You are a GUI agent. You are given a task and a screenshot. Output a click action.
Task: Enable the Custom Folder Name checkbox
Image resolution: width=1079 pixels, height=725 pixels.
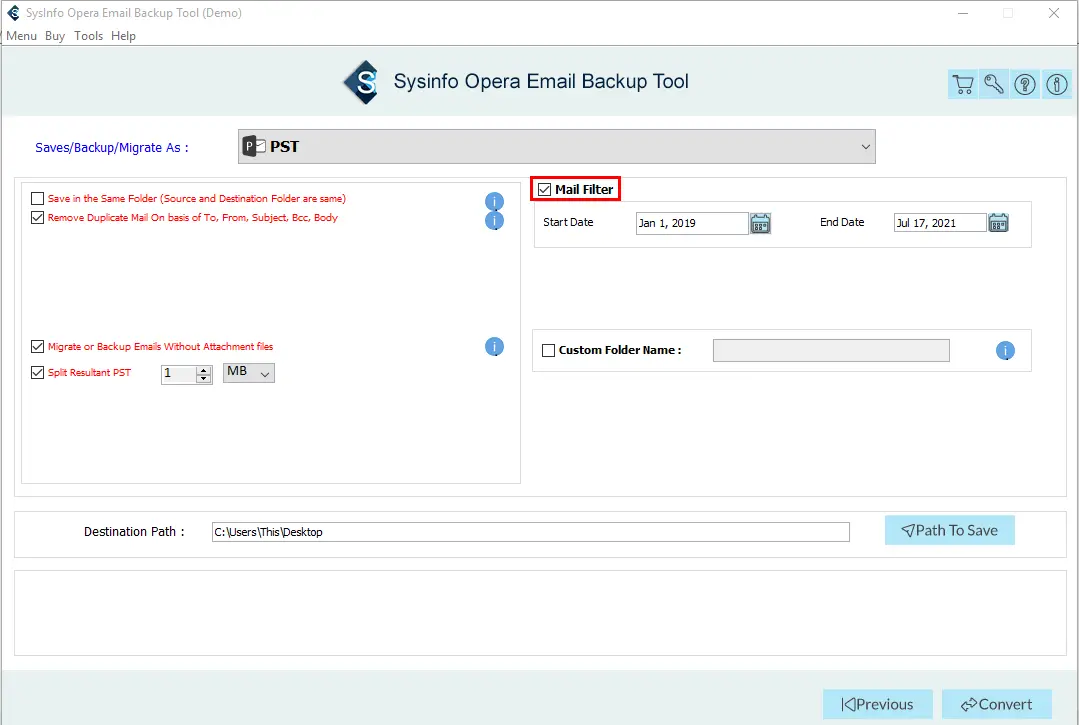pos(548,350)
